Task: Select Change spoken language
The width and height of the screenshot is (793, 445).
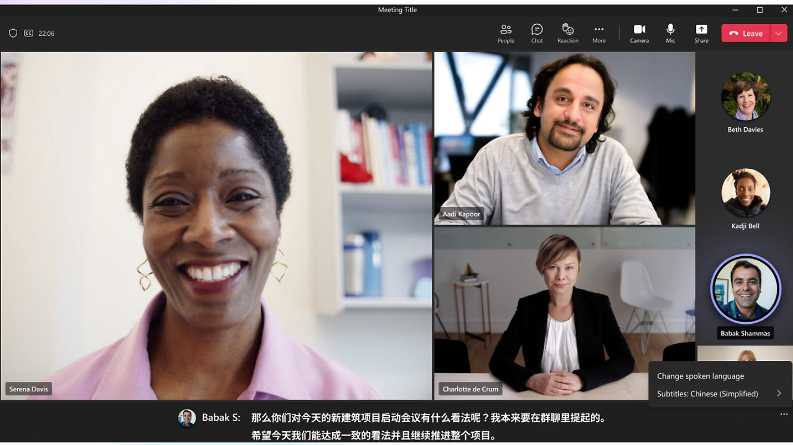Action: point(700,376)
